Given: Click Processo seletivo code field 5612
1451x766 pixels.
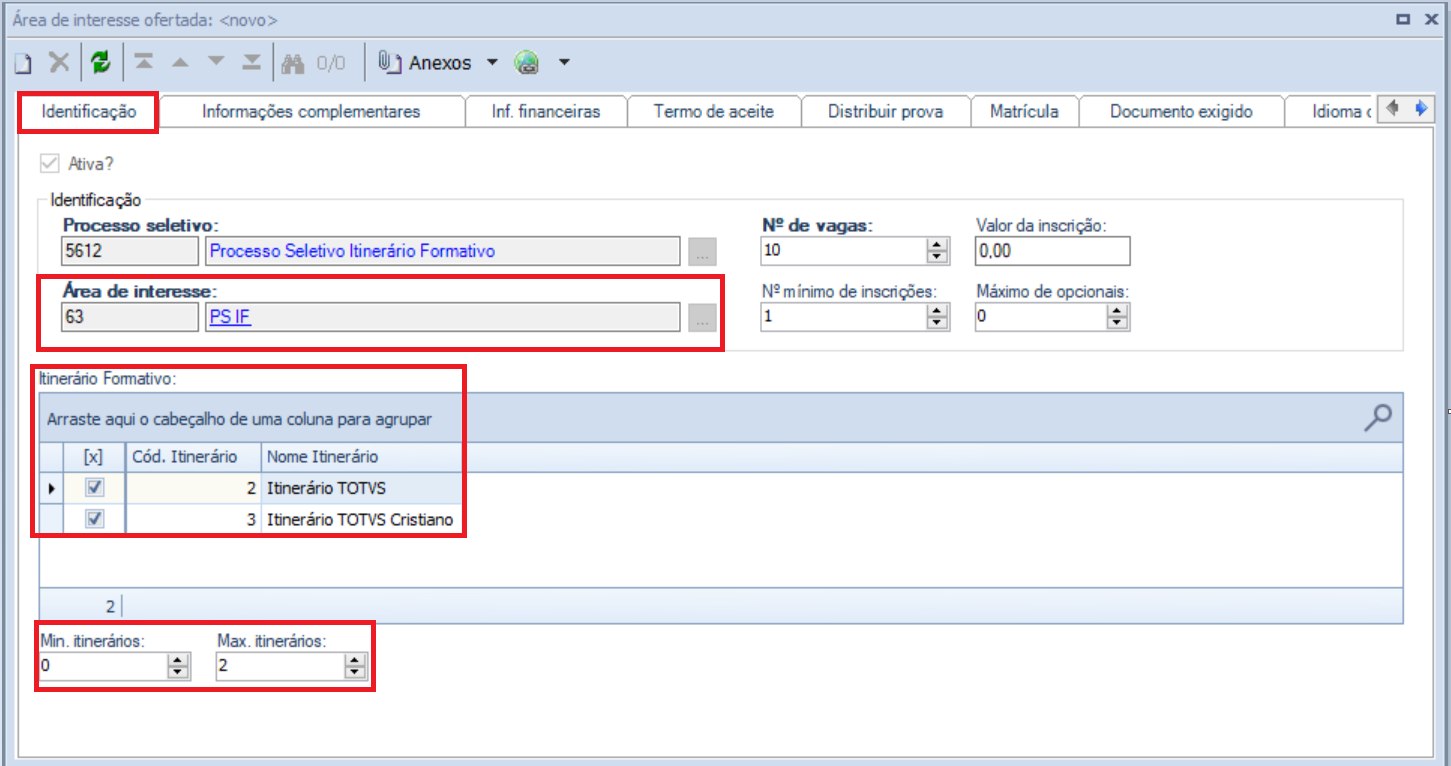Looking at the screenshot, I should [130, 251].
